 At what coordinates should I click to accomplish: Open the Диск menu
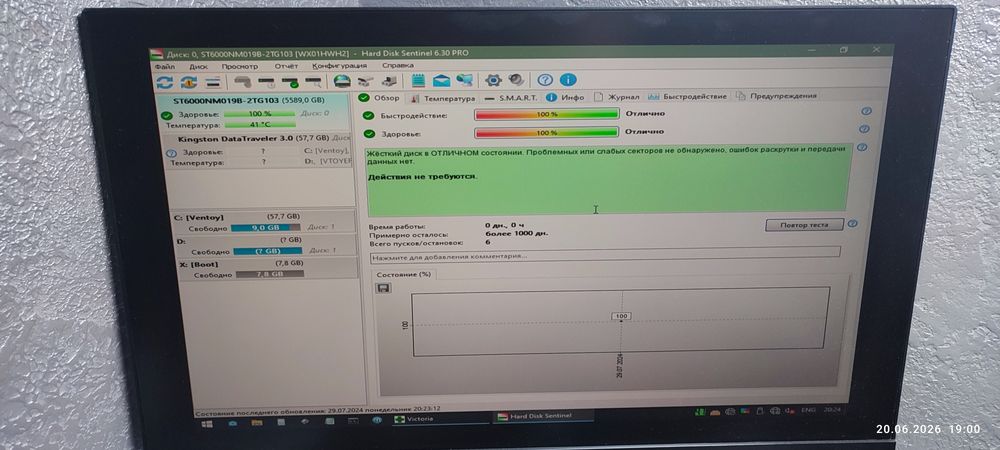click(x=198, y=66)
